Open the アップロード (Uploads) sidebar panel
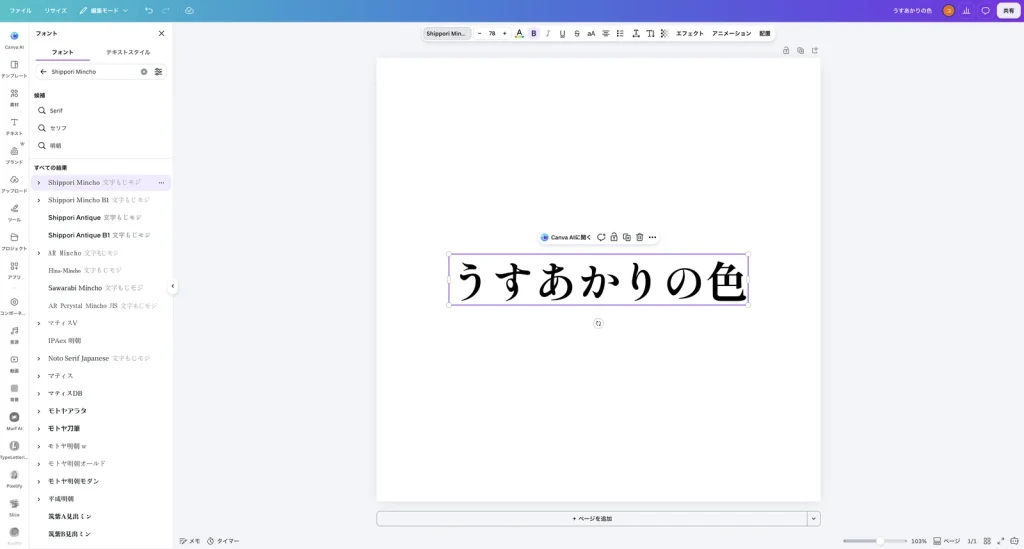The image size is (1024, 549). click(x=14, y=184)
